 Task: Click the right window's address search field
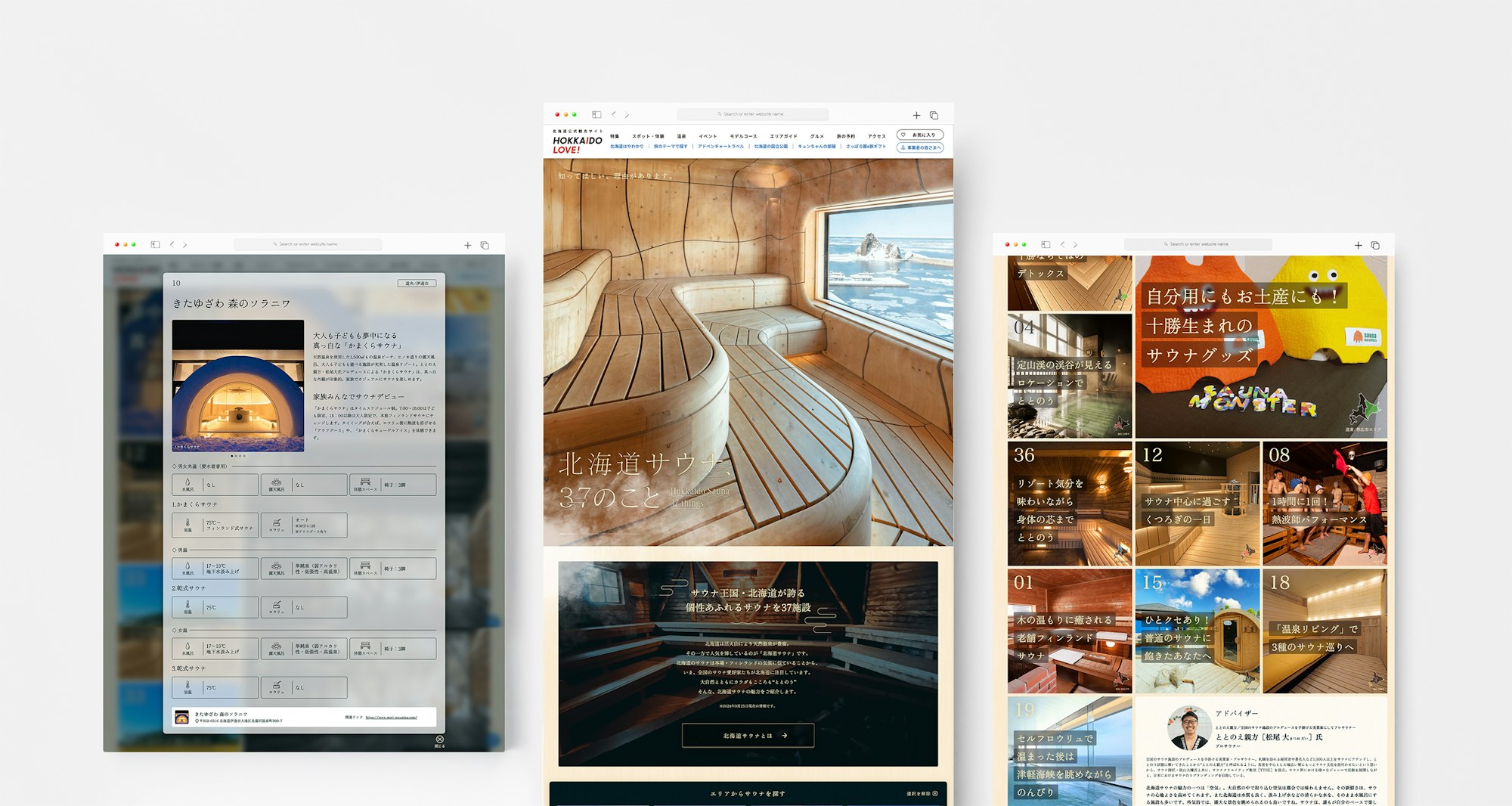pyautogui.click(x=1198, y=244)
